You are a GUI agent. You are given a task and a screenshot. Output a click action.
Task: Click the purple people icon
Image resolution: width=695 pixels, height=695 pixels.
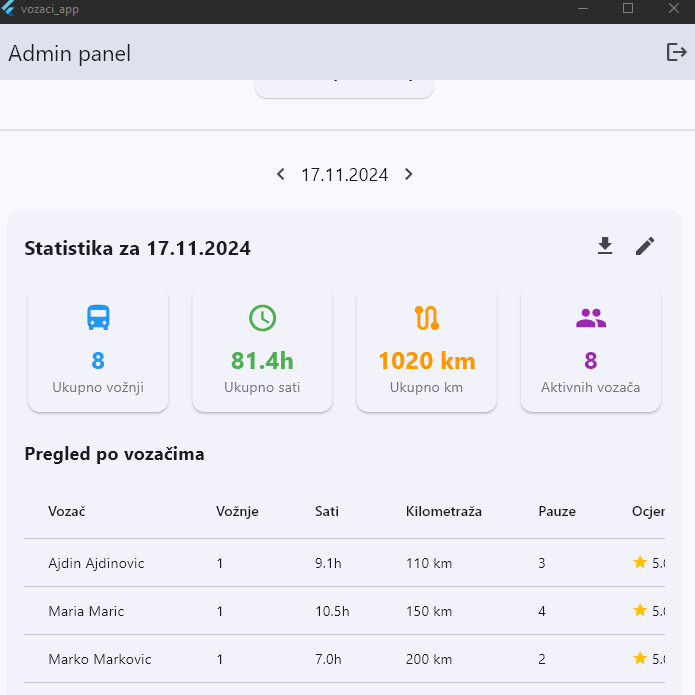pos(591,318)
